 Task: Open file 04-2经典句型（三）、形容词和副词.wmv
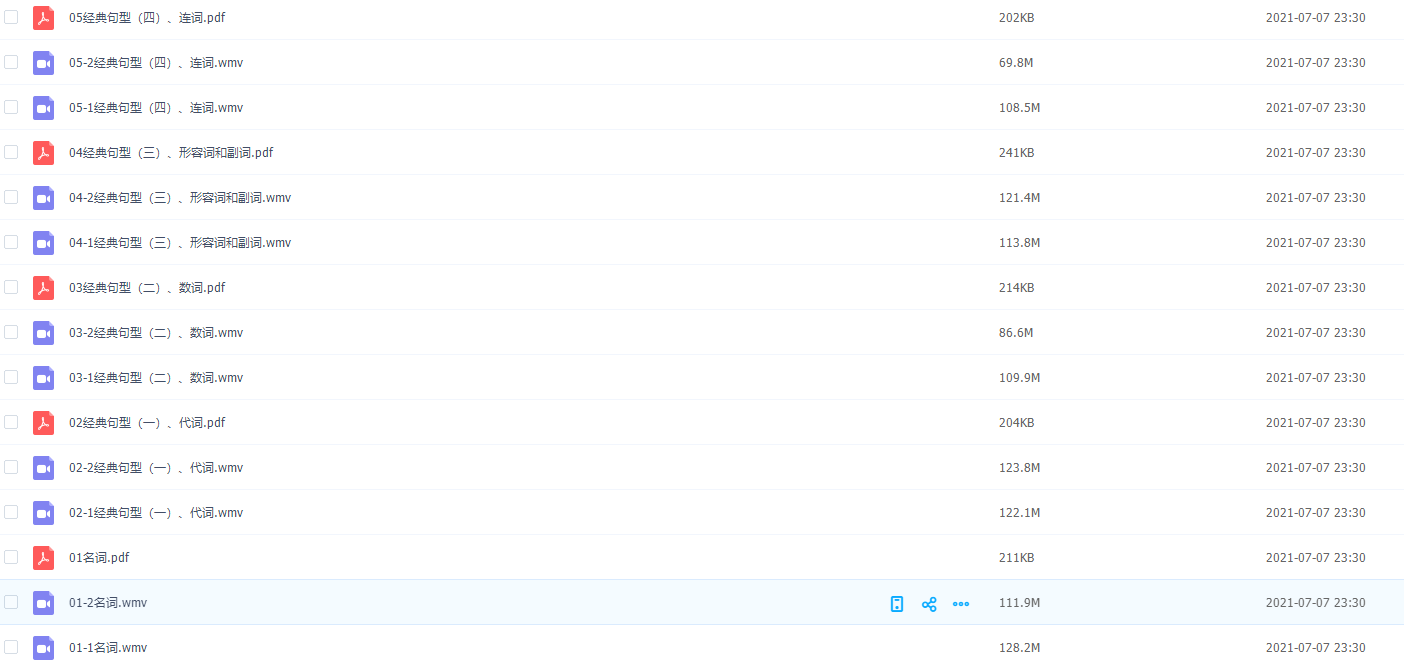(180, 198)
